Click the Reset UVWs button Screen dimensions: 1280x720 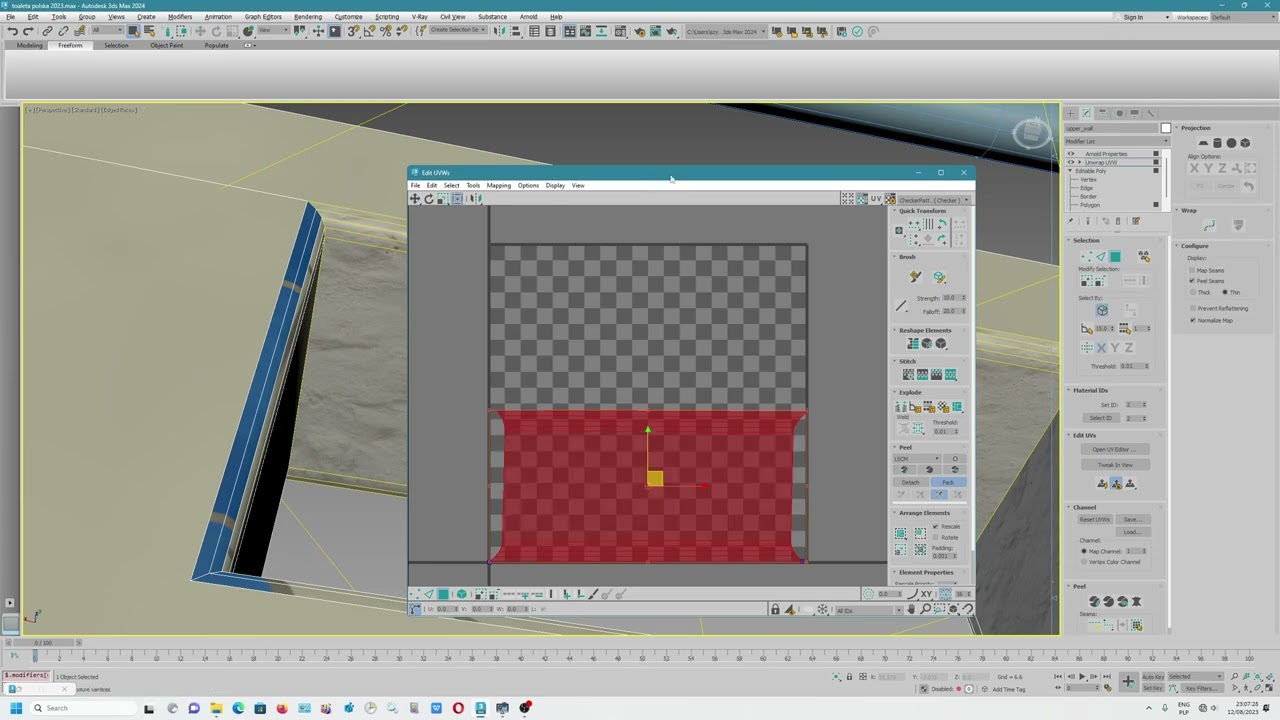click(x=1094, y=520)
